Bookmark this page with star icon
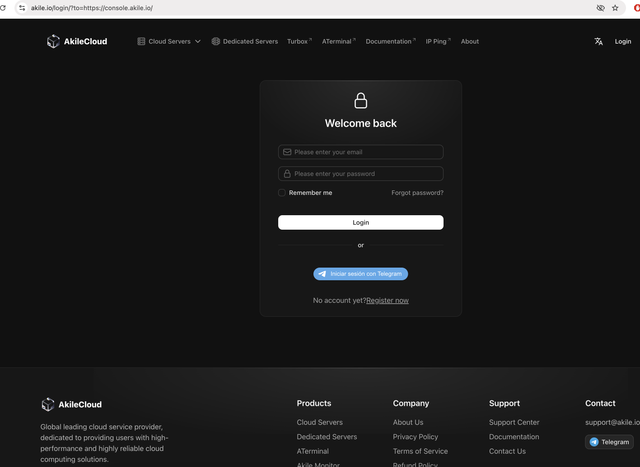Screen dimensions: 640x467 pyautogui.click(x=615, y=8)
